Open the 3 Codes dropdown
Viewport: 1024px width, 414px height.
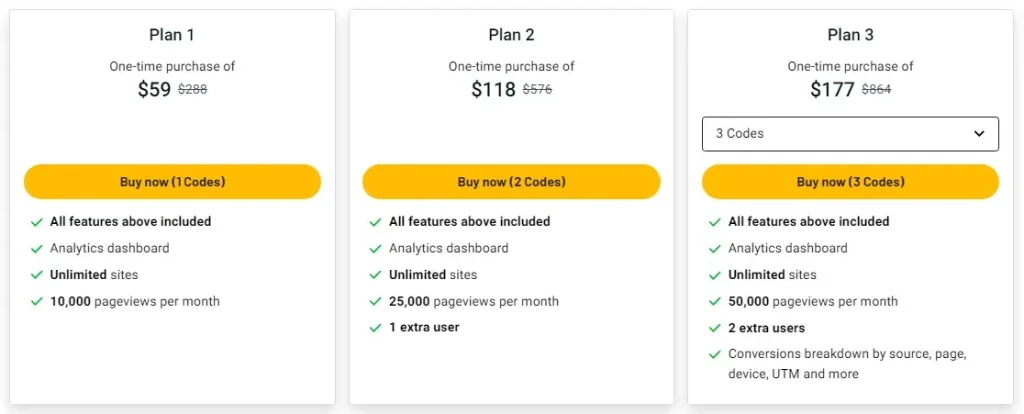(849, 134)
